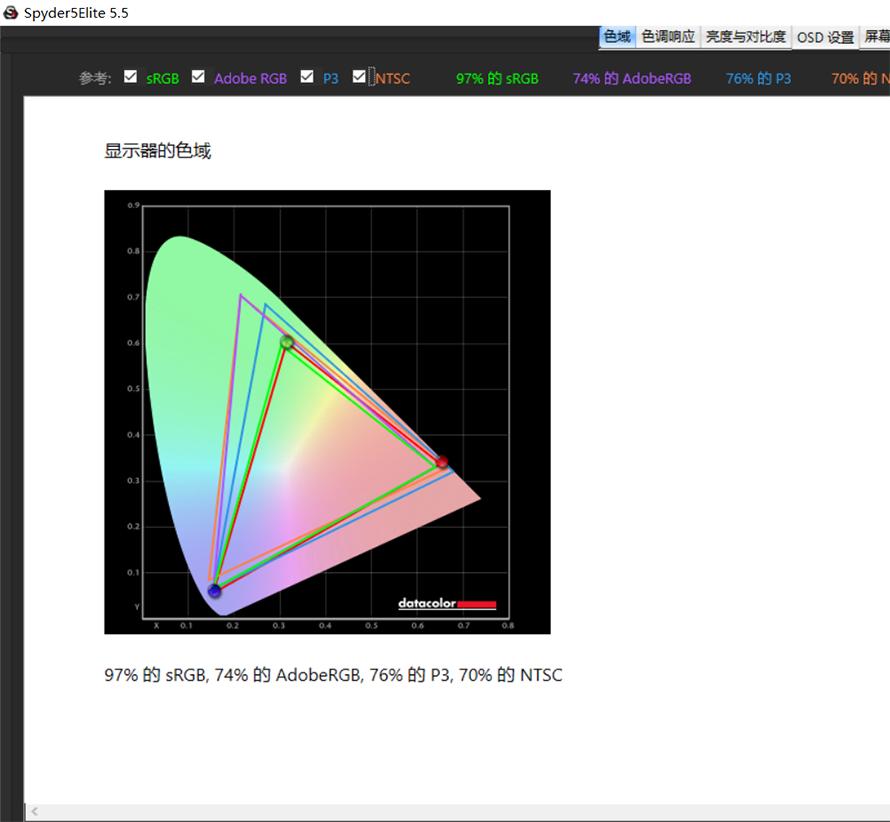Click the red marker on gamut chart
Image resolution: width=890 pixels, height=822 pixels.
point(442,462)
